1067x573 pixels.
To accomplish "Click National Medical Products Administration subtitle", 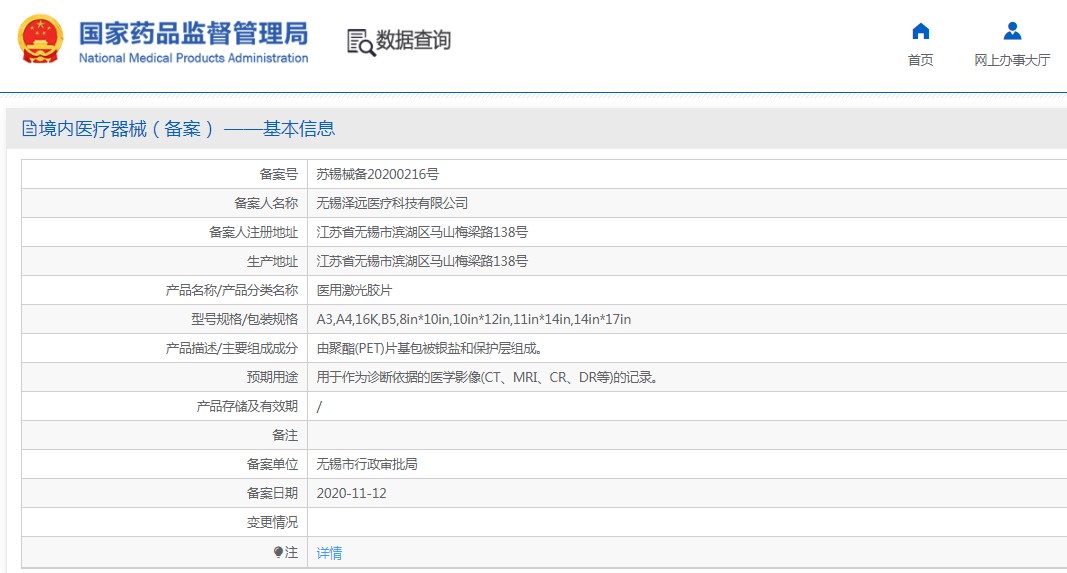I will 193,59.
